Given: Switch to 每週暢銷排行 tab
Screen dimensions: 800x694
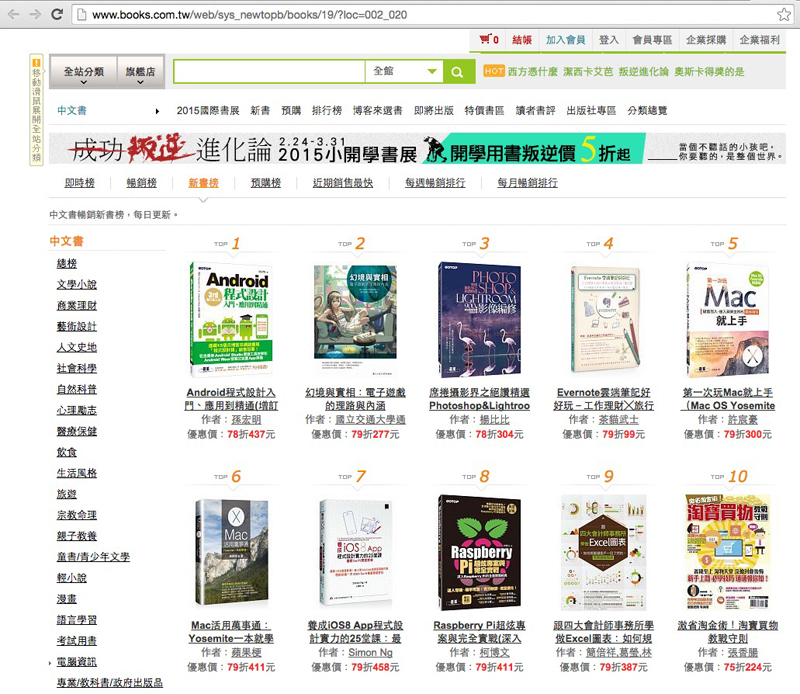Looking at the screenshot, I should pyautogui.click(x=435, y=183).
